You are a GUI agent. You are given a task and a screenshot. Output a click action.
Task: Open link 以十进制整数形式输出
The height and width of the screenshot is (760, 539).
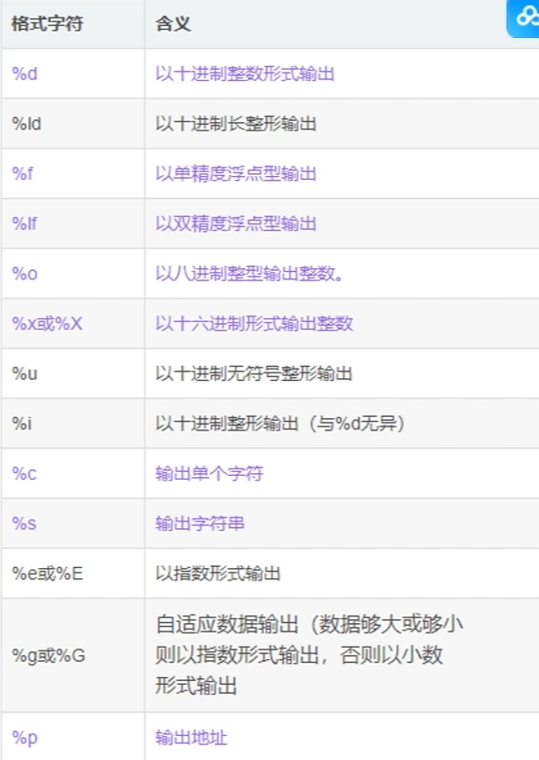tap(245, 74)
